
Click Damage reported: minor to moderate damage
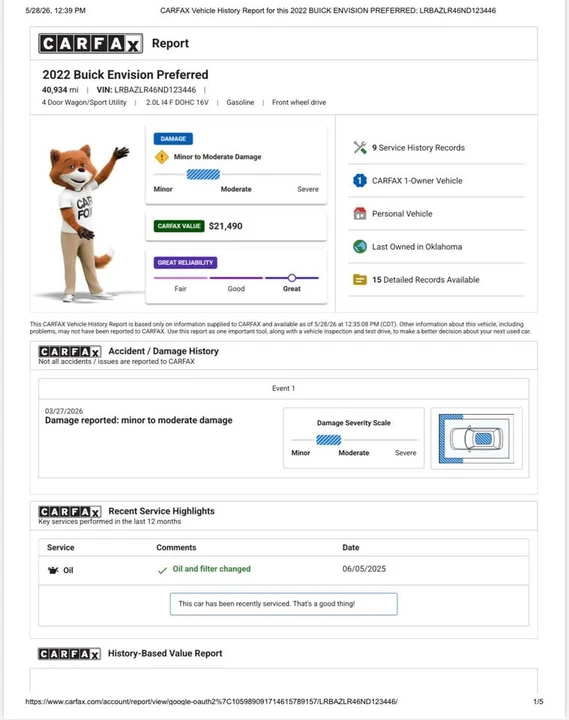coord(139,420)
